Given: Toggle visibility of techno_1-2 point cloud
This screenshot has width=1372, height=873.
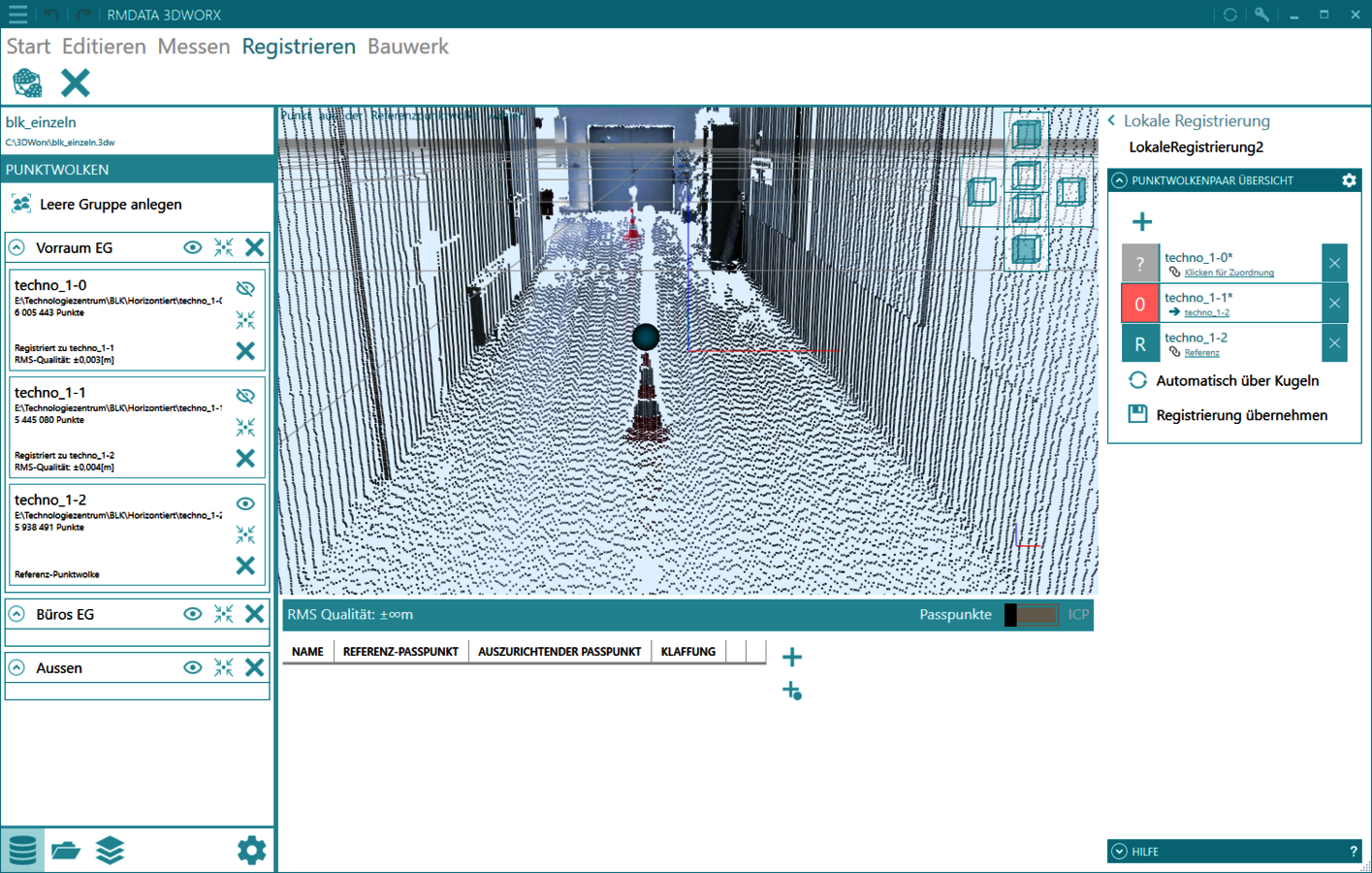Looking at the screenshot, I should point(245,503).
